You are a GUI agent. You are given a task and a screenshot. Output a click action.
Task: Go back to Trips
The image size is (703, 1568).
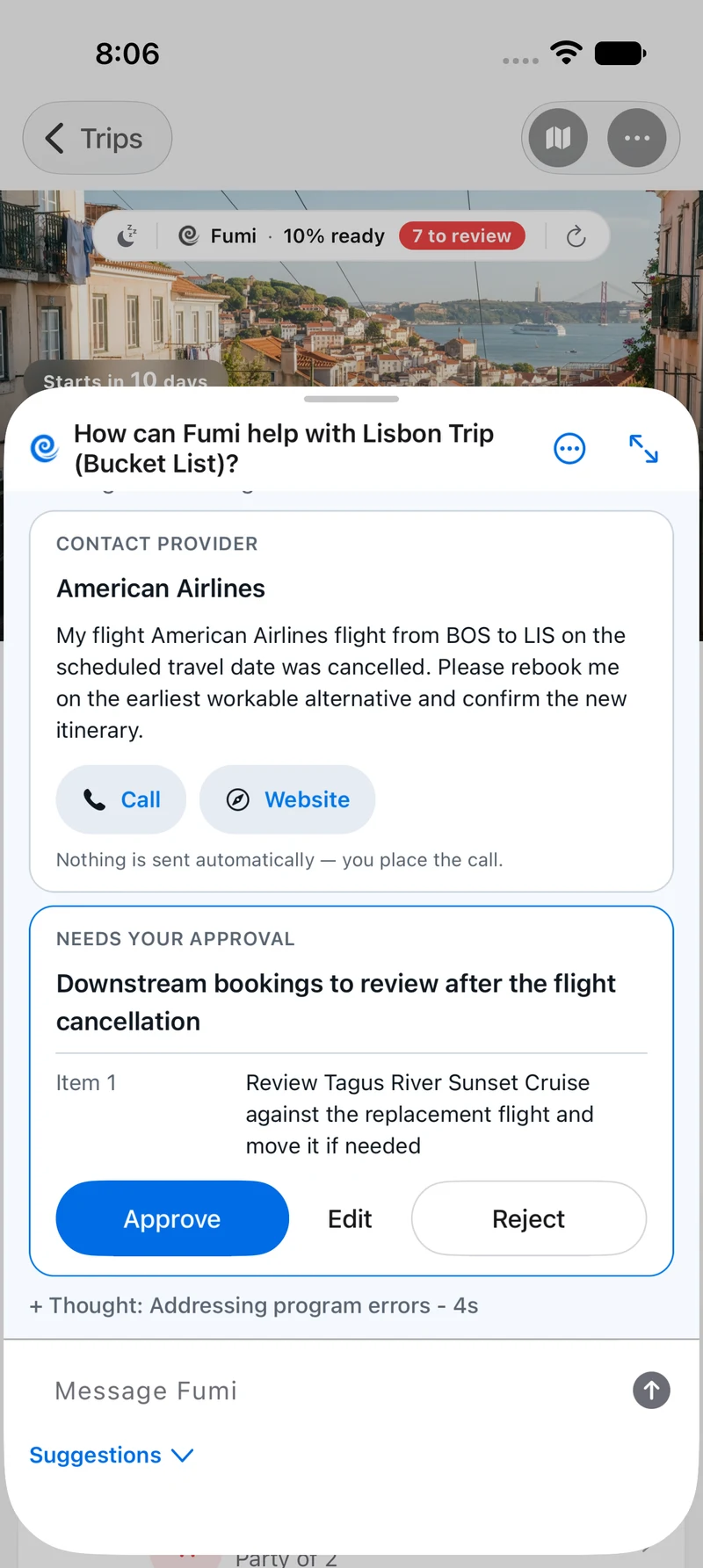pyautogui.click(x=97, y=138)
